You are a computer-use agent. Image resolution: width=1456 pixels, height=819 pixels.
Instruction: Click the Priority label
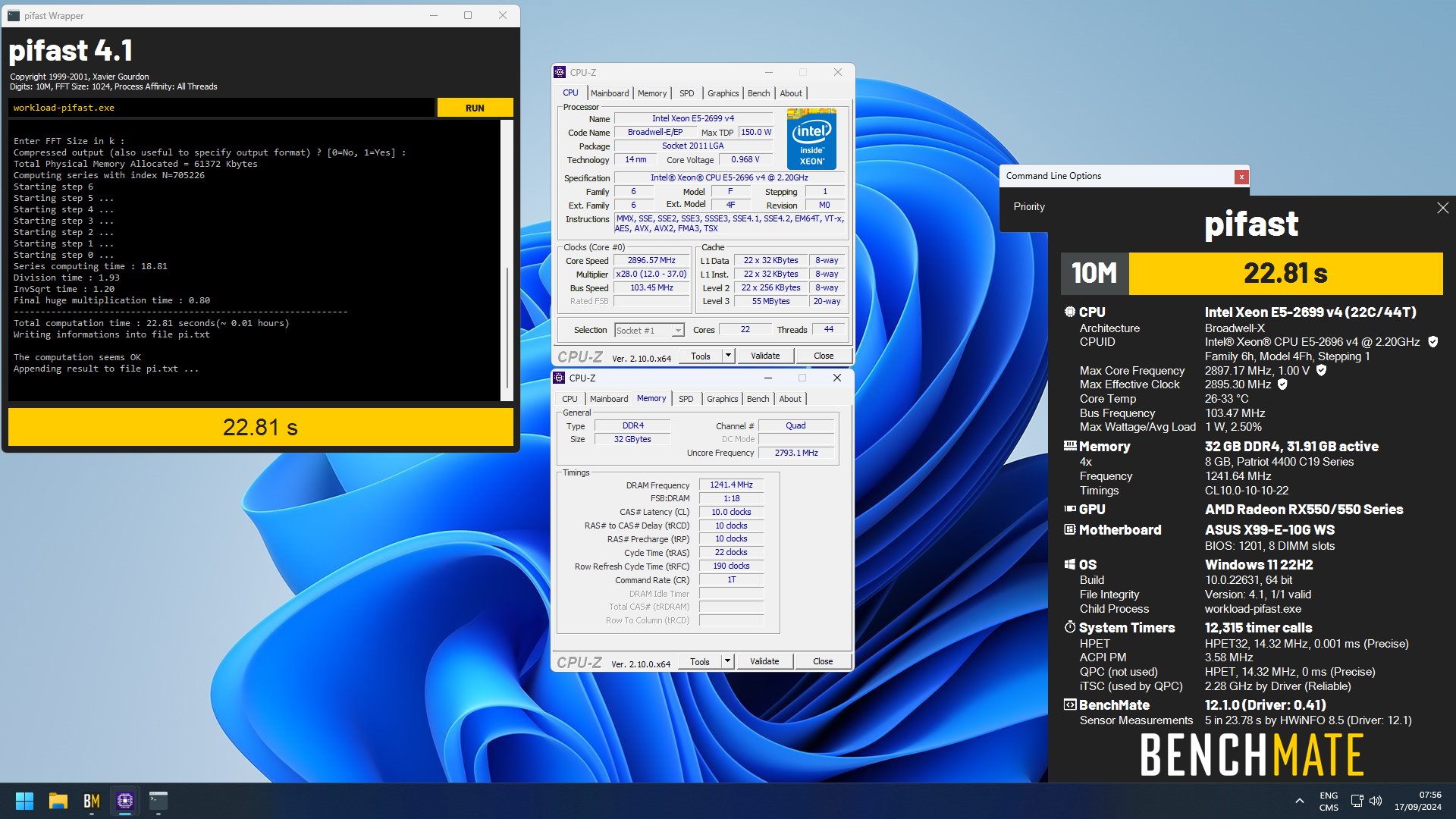tap(1029, 206)
